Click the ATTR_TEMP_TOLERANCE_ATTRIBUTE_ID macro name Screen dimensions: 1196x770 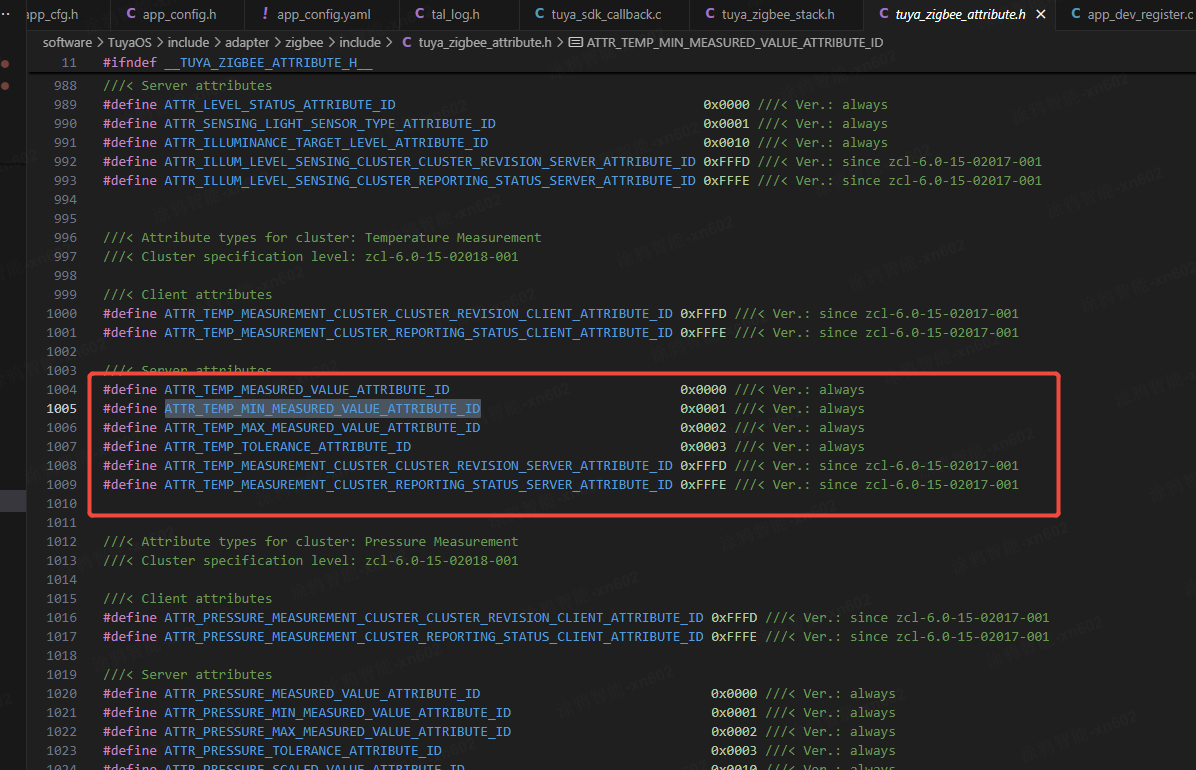coord(287,447)
